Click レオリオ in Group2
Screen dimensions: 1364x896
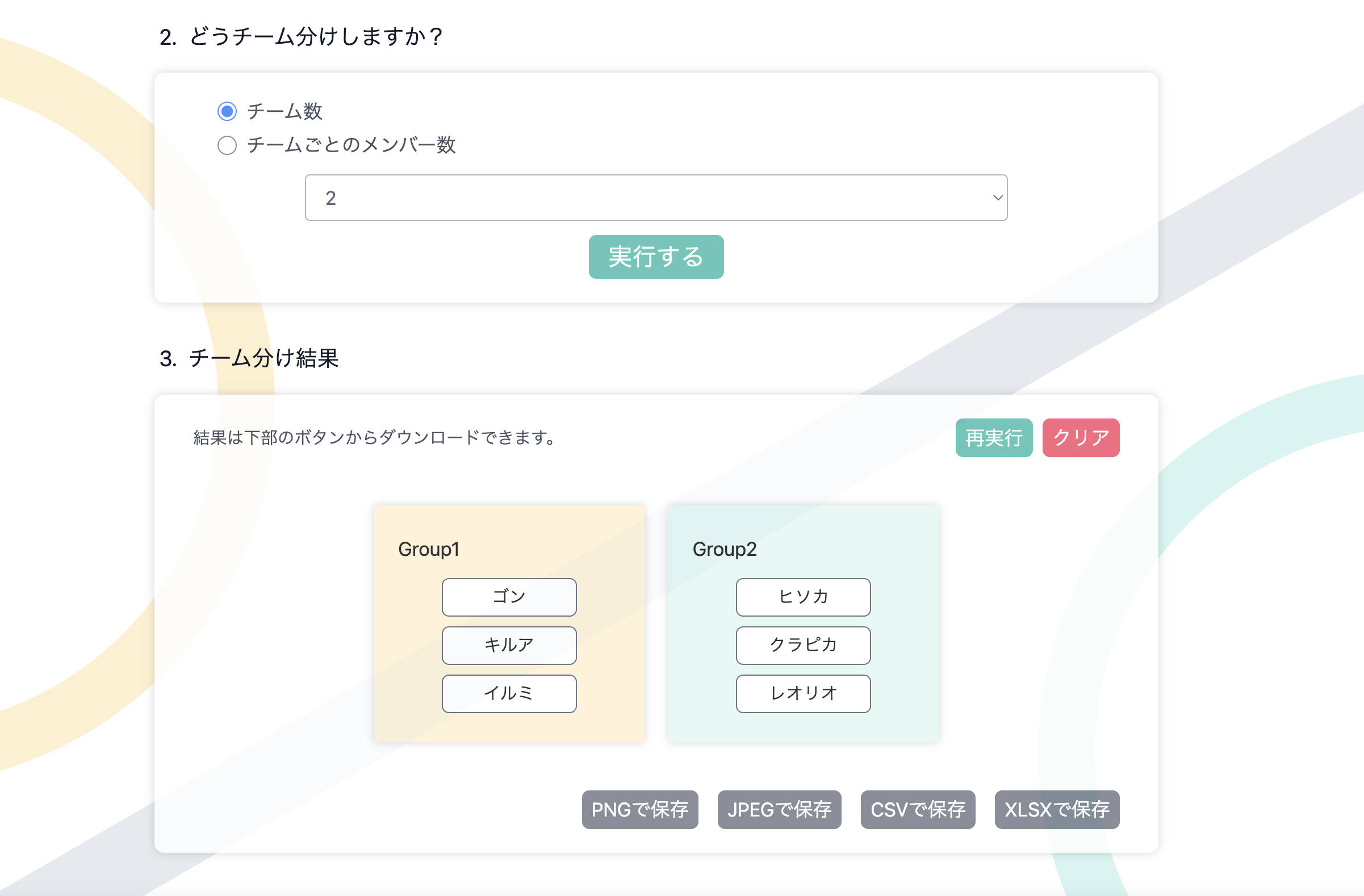(803, 693)
